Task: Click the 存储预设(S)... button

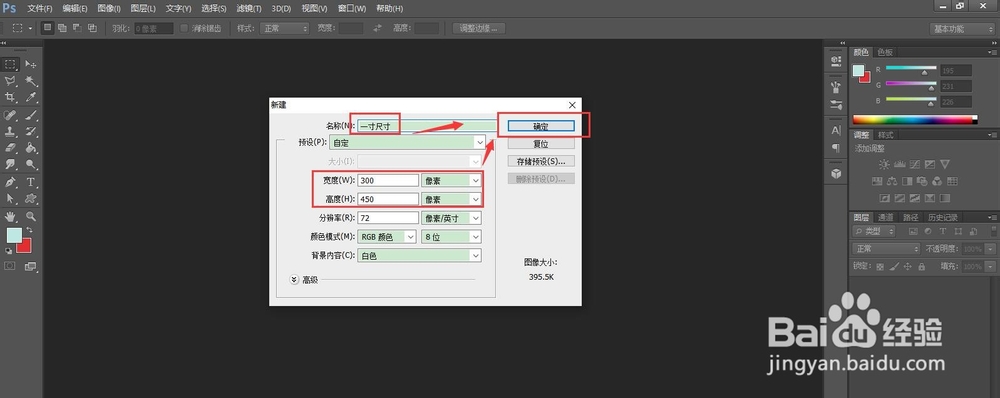Action: point(541,161)
